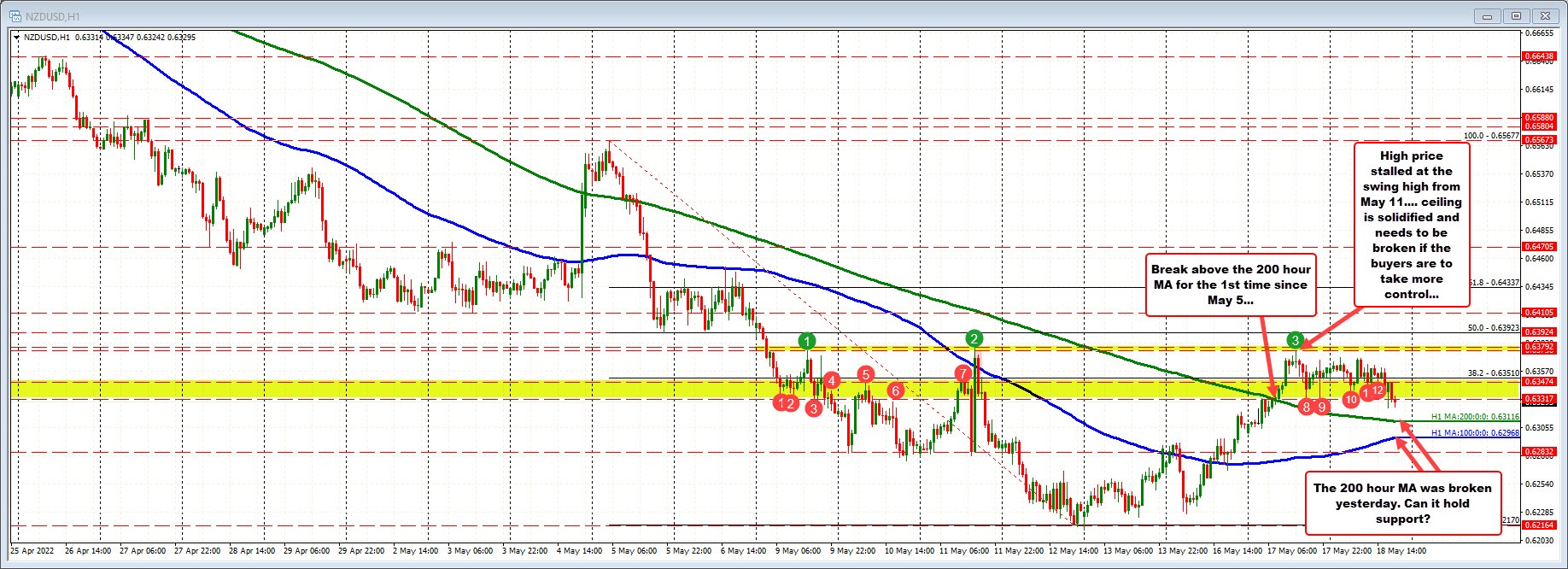Click the H1 MA:100 0.62968 indicator label
This screenshot has height=569, width=1568.
1475,433
